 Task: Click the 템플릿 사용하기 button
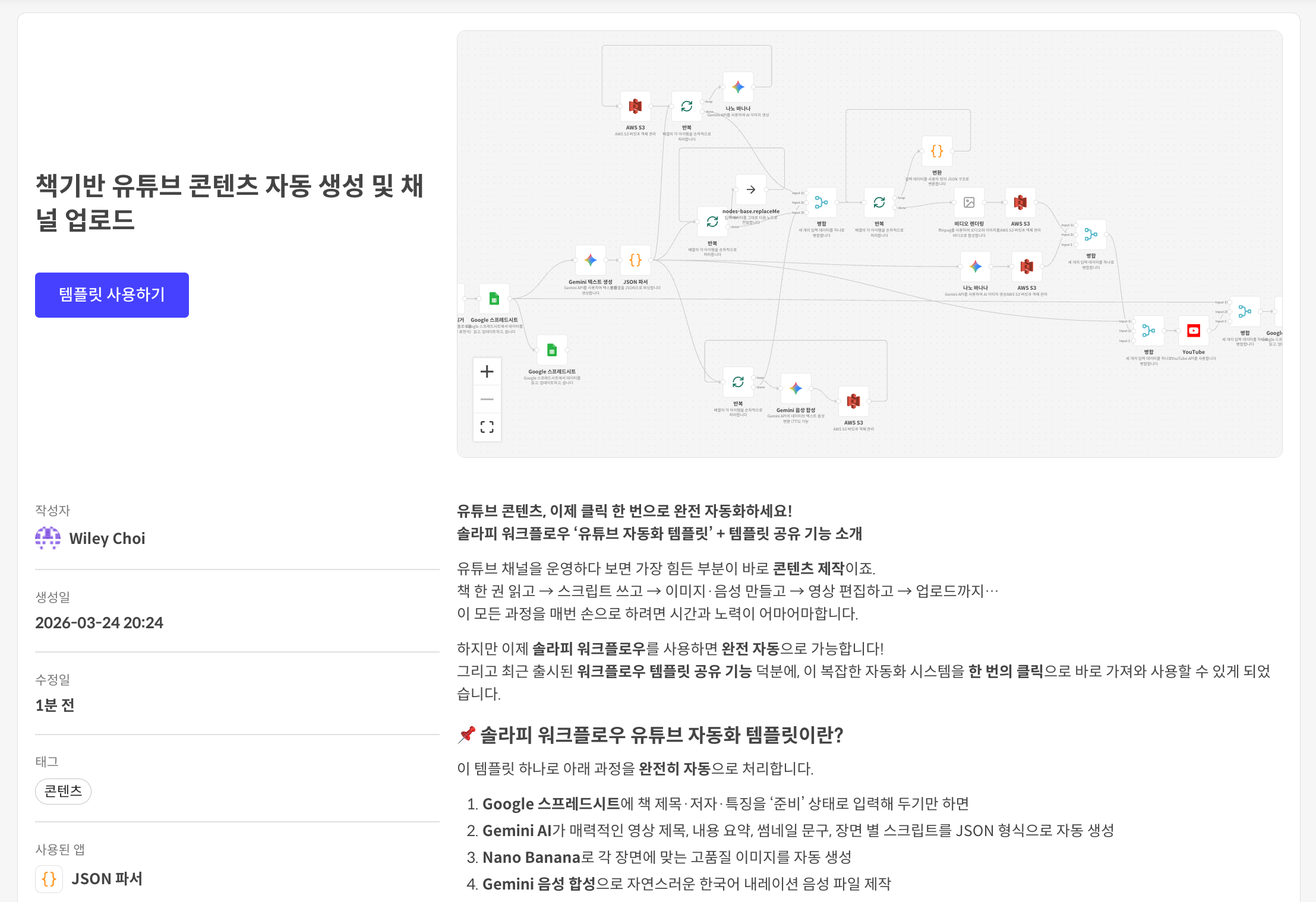click(112, 295)
